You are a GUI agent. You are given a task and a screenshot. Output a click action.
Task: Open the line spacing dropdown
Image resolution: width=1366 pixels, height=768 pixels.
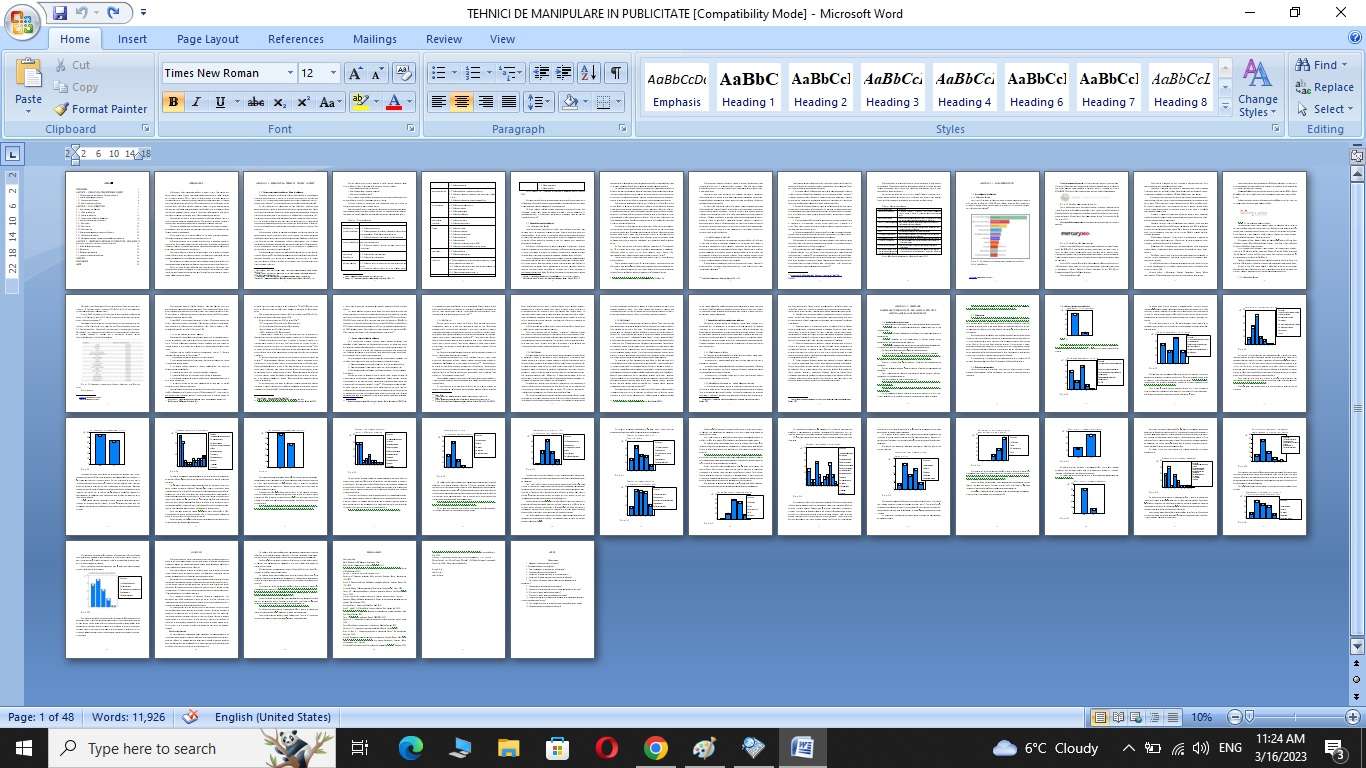pyautogui.click(x=539, y=102)
